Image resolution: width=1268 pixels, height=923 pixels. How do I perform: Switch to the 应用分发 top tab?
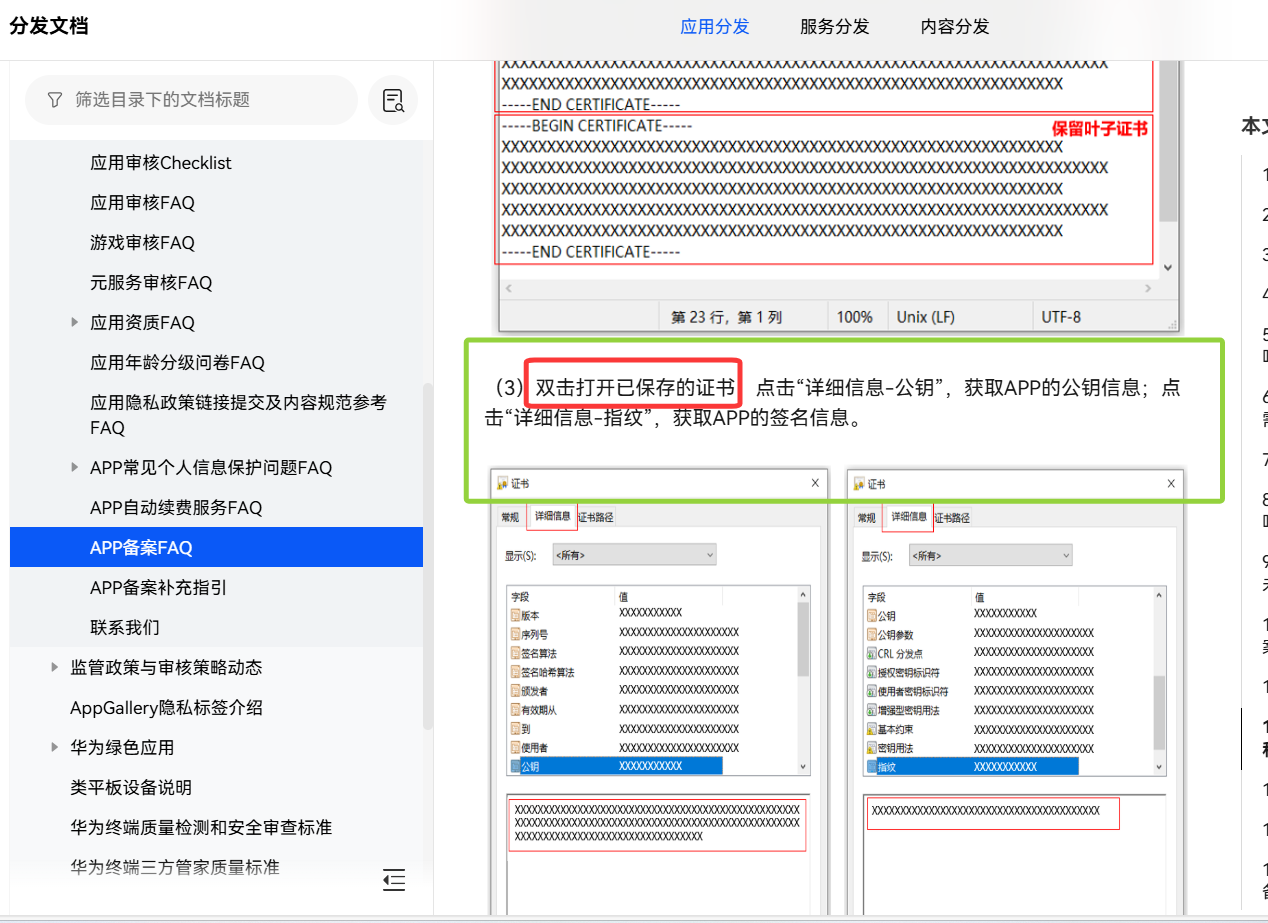(714, 27)
